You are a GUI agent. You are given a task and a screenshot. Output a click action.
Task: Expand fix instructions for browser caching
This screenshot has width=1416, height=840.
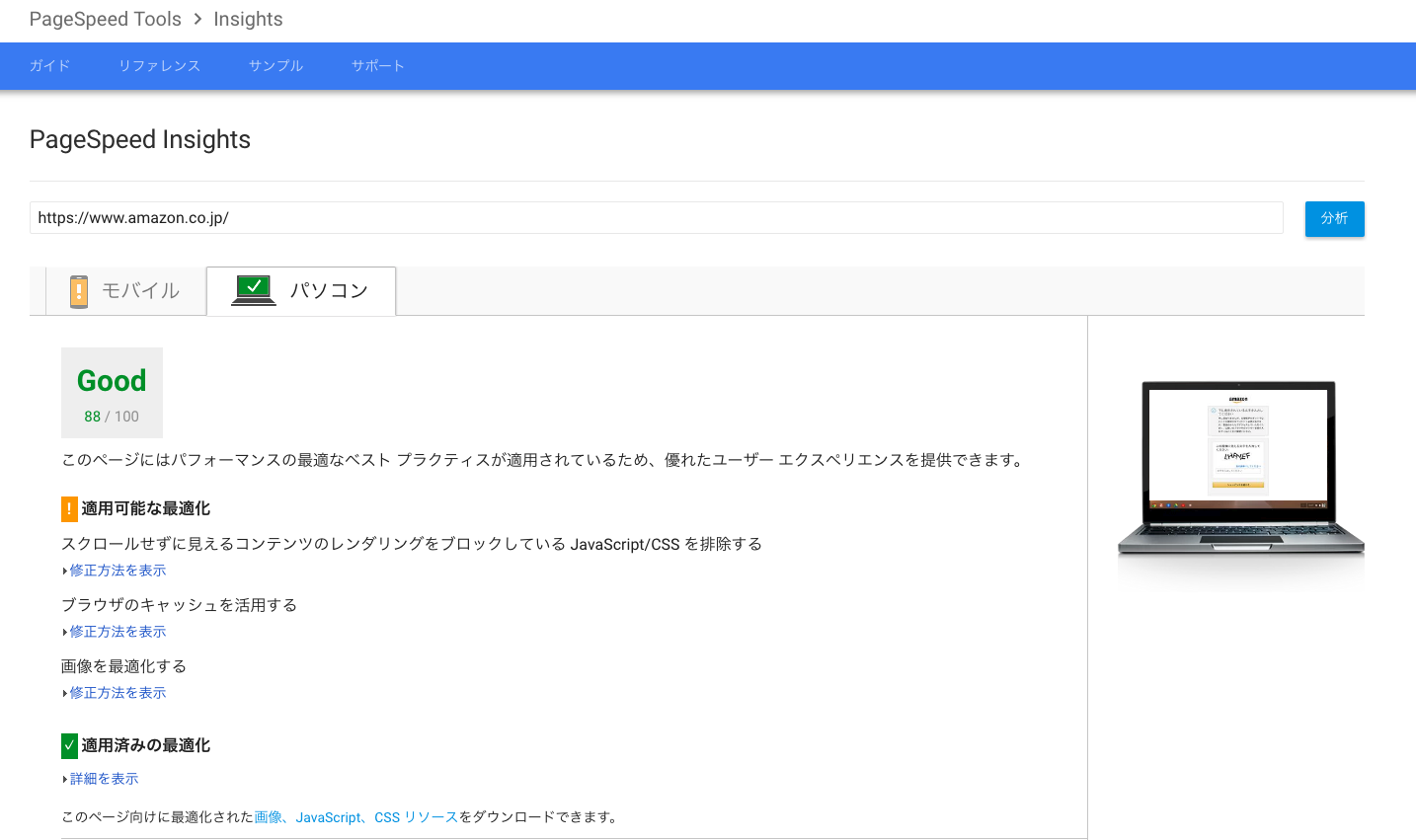(118, 632)
